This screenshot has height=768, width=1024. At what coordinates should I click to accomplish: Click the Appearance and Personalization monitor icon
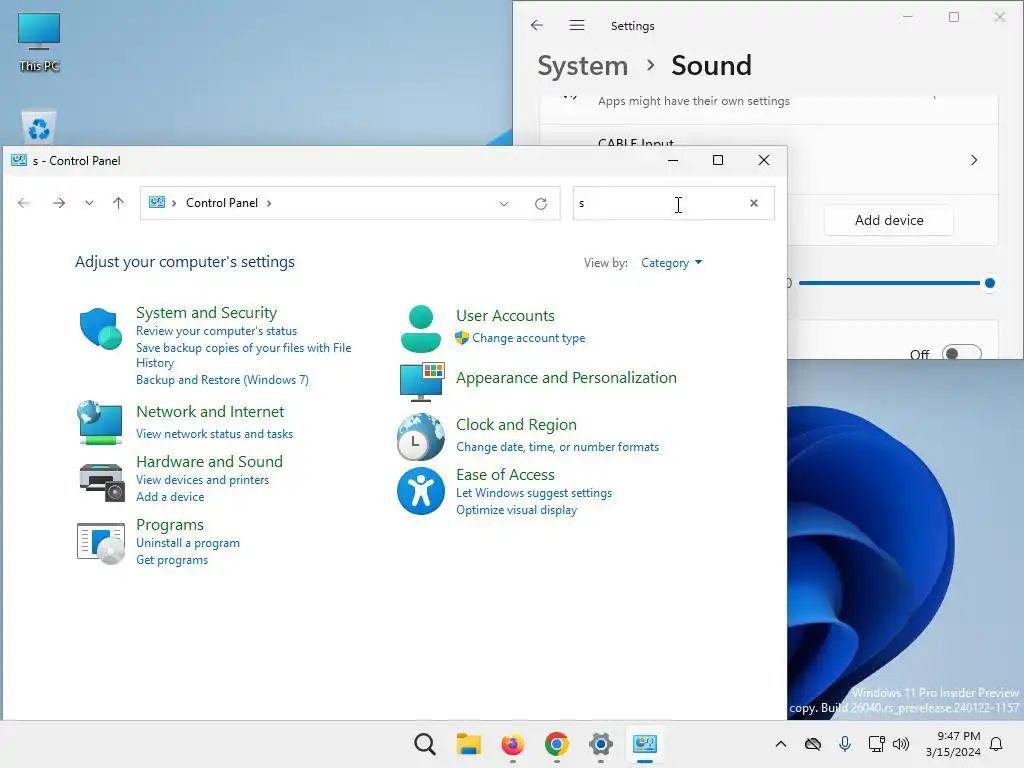tap(422, 381)
